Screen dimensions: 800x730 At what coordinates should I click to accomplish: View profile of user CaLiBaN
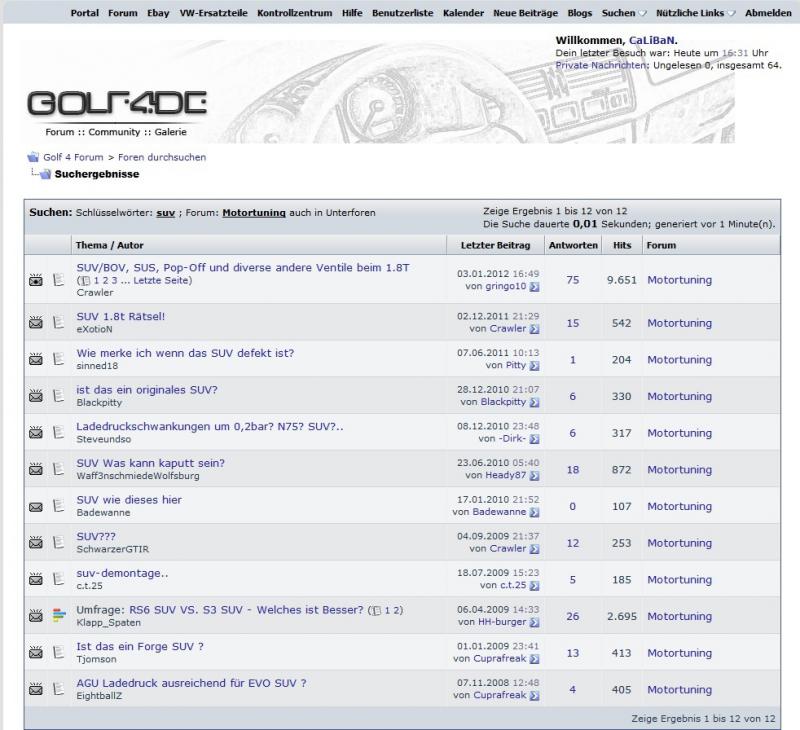(652, 40)
